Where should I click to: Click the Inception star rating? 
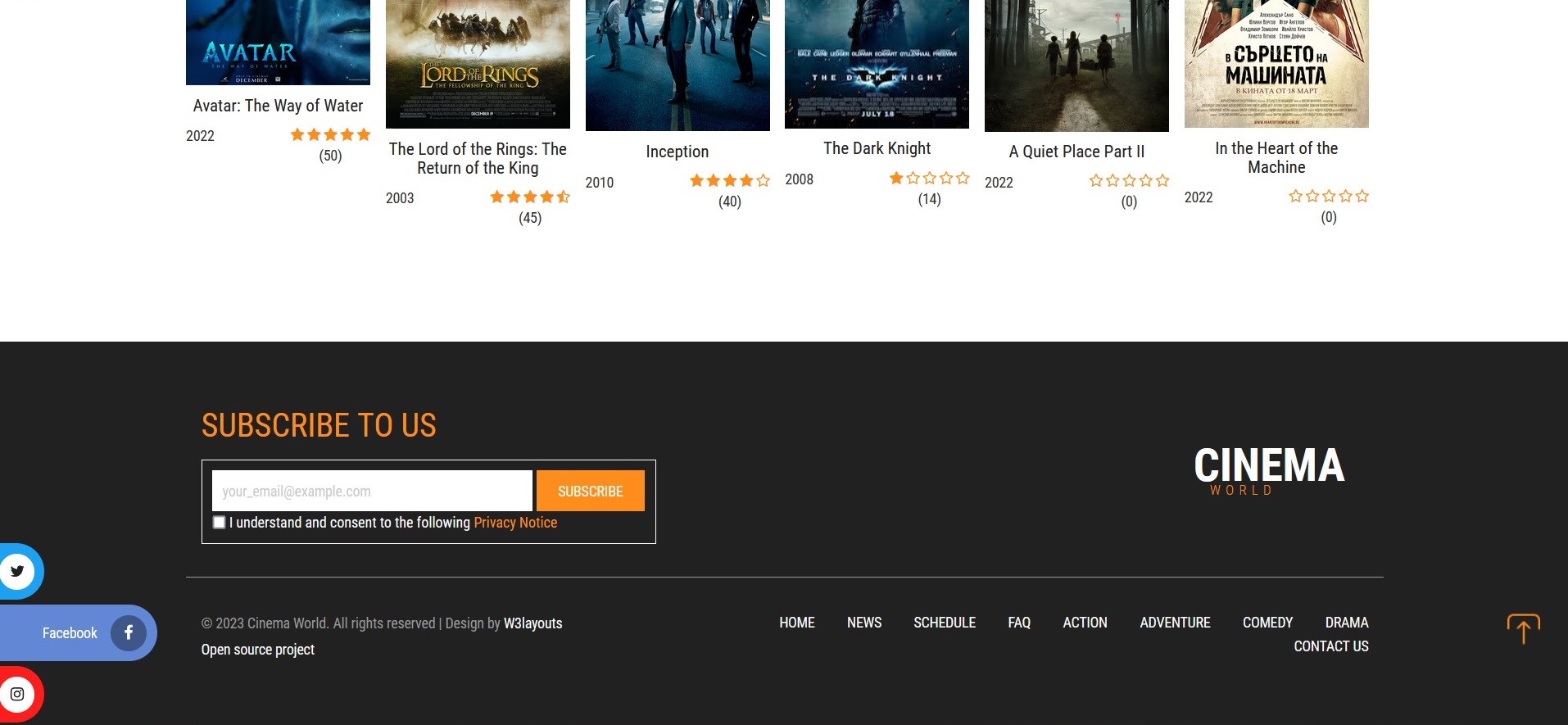point(729,181)
